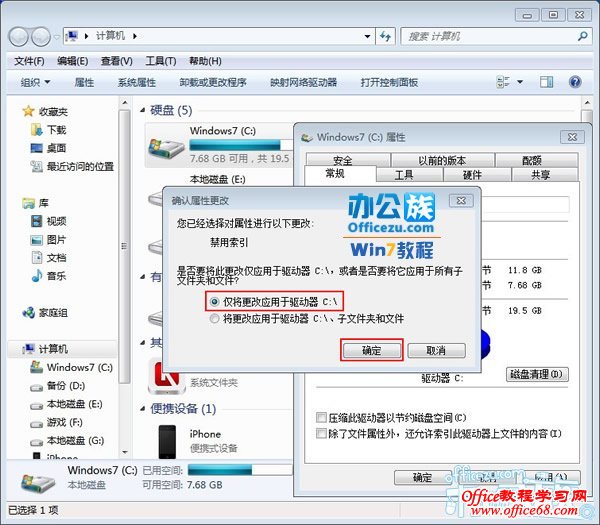Open 最近访问的位置 icon in sidebar

tap(36, 166)
